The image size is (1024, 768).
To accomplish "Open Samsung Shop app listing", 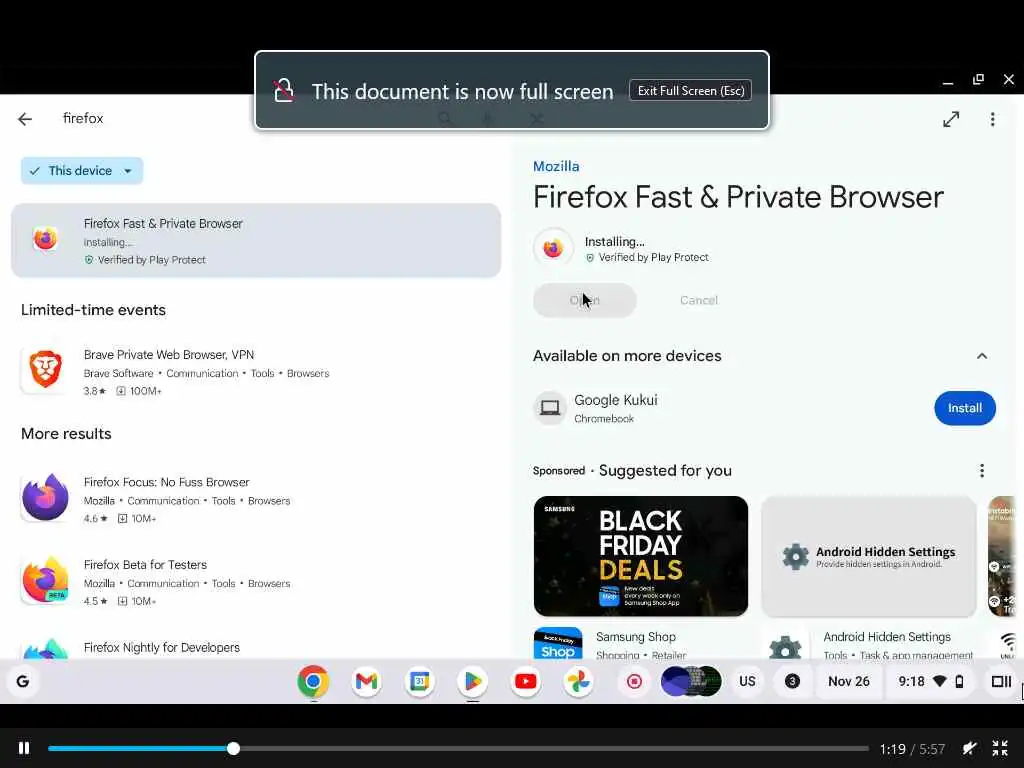I will 641,644.
